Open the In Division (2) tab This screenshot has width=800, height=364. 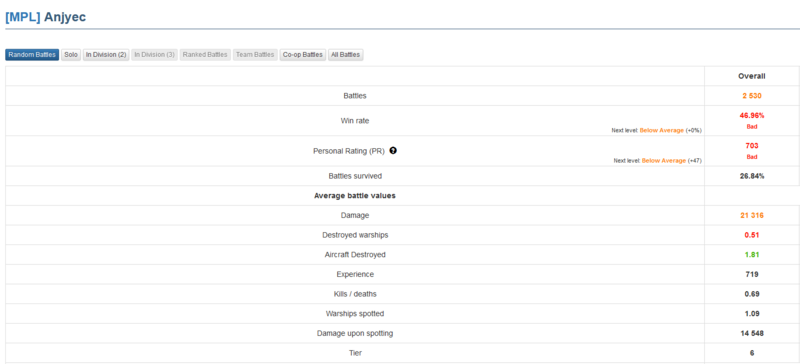click(106, 55)
